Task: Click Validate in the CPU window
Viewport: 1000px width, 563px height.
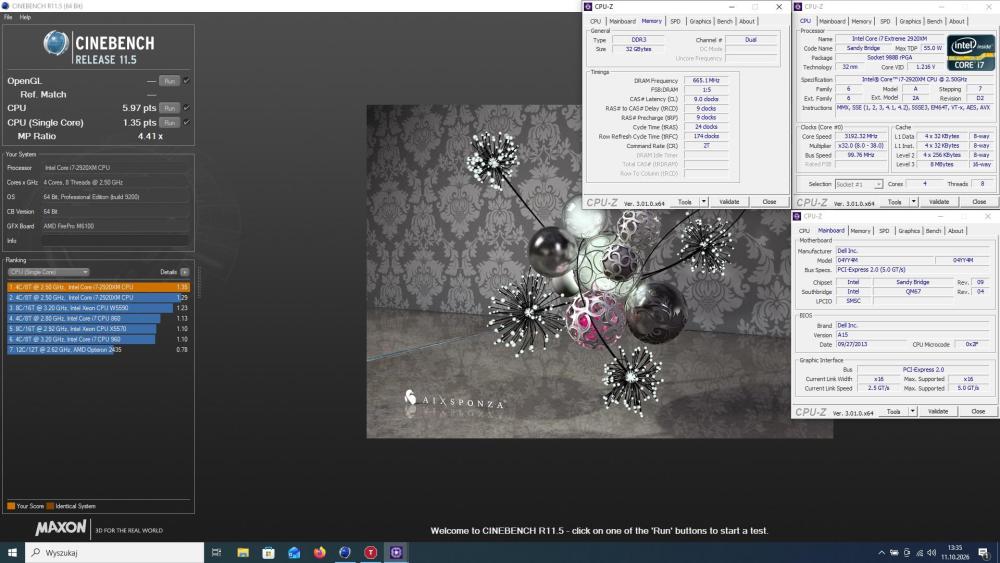Action: point(939,201)
